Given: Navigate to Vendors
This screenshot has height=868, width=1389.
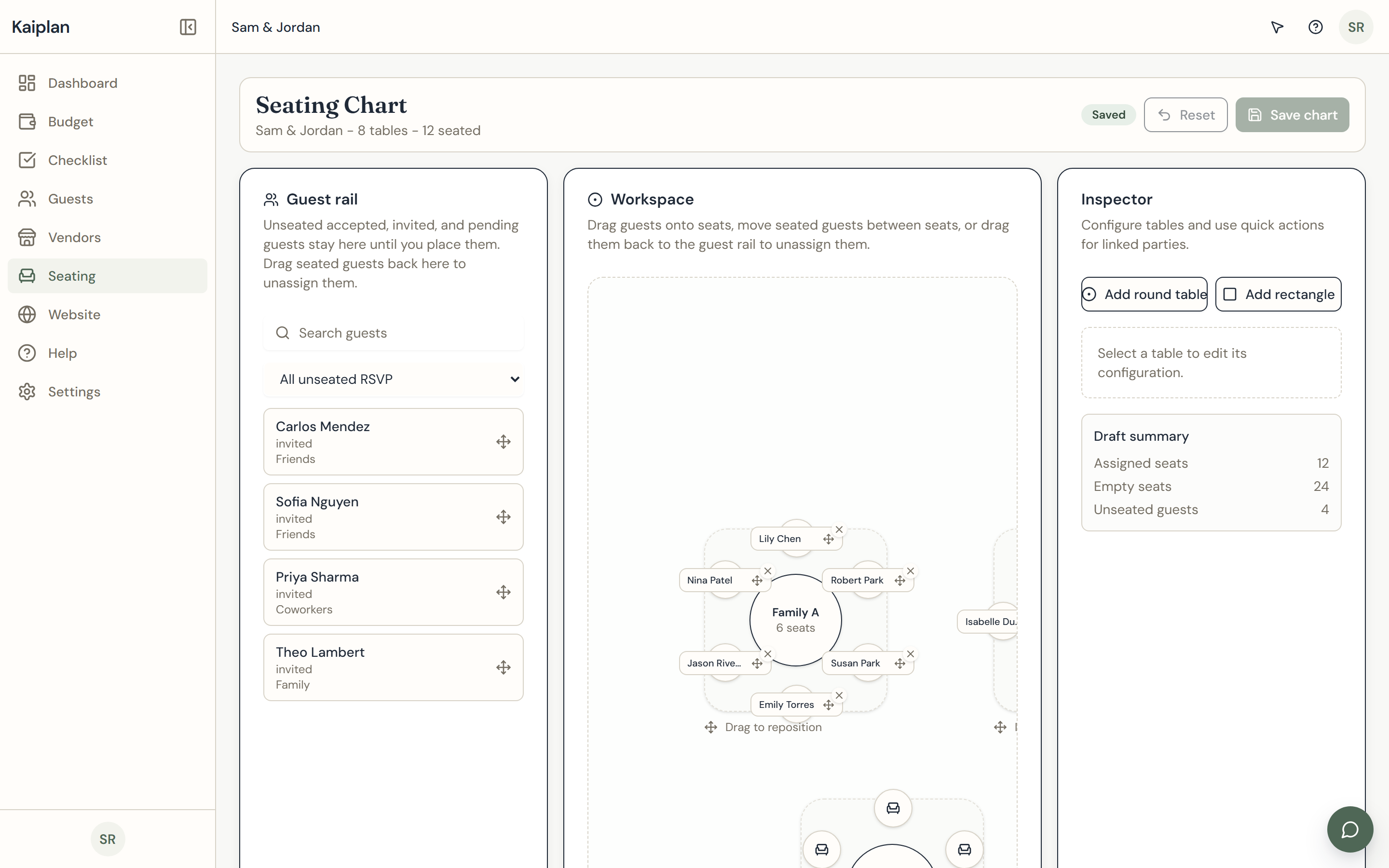Looking at the screenshot, I should [108, 237].
